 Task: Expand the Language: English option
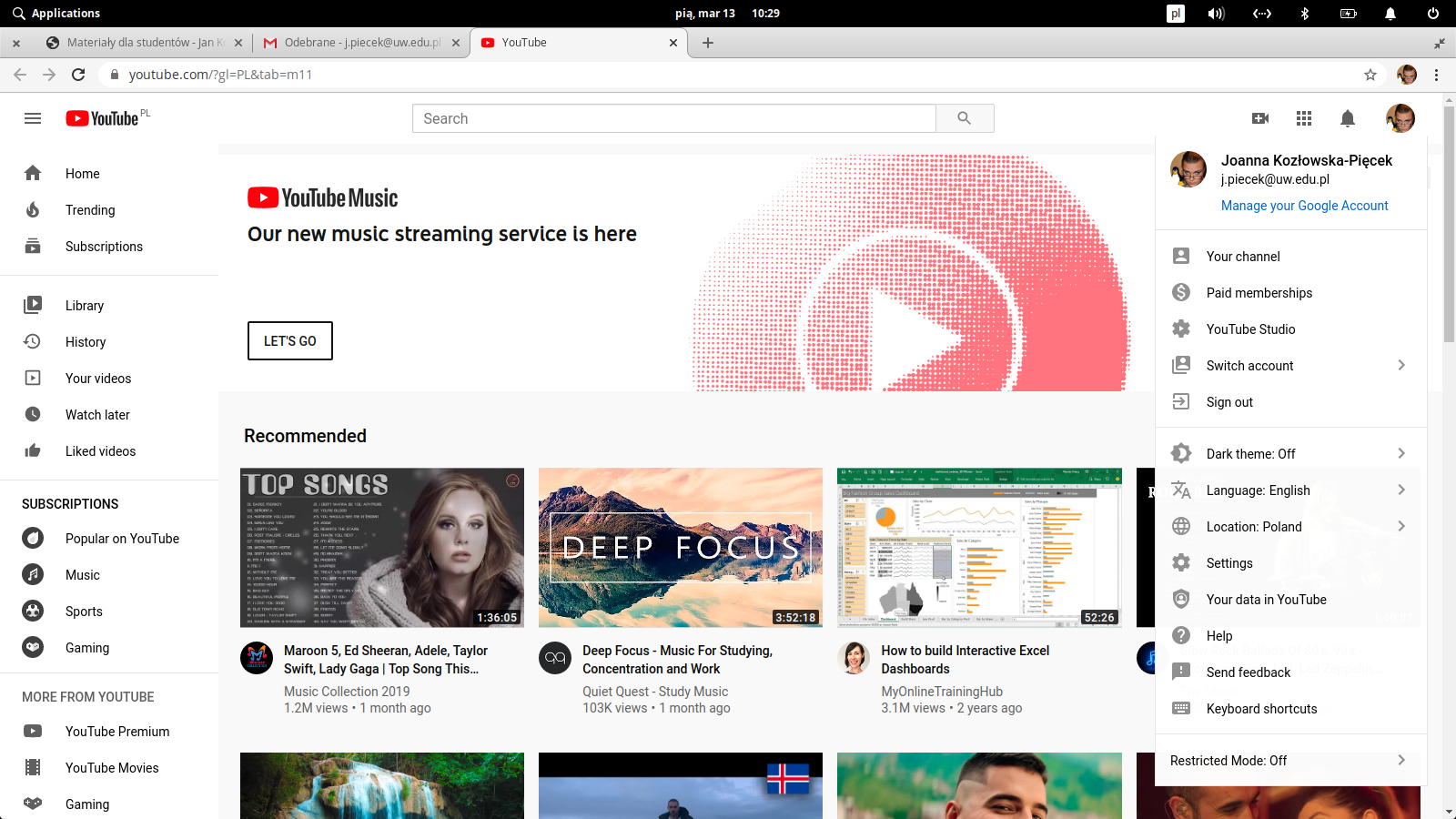(x=1291, y=490)
